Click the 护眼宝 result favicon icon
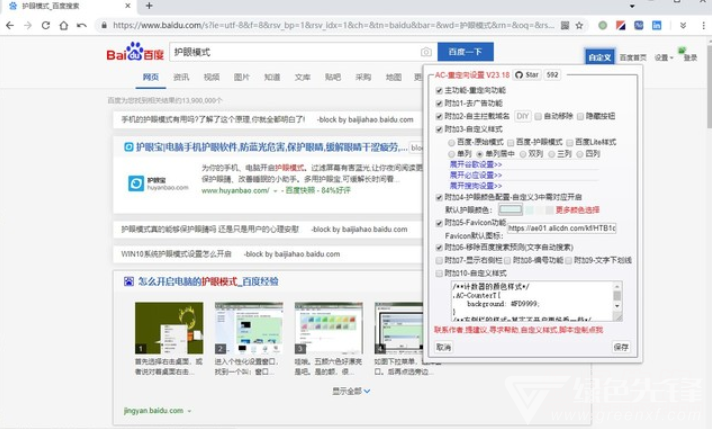Image resolution: width=712 pixels, height=429 pixels. tap(129, 147)
